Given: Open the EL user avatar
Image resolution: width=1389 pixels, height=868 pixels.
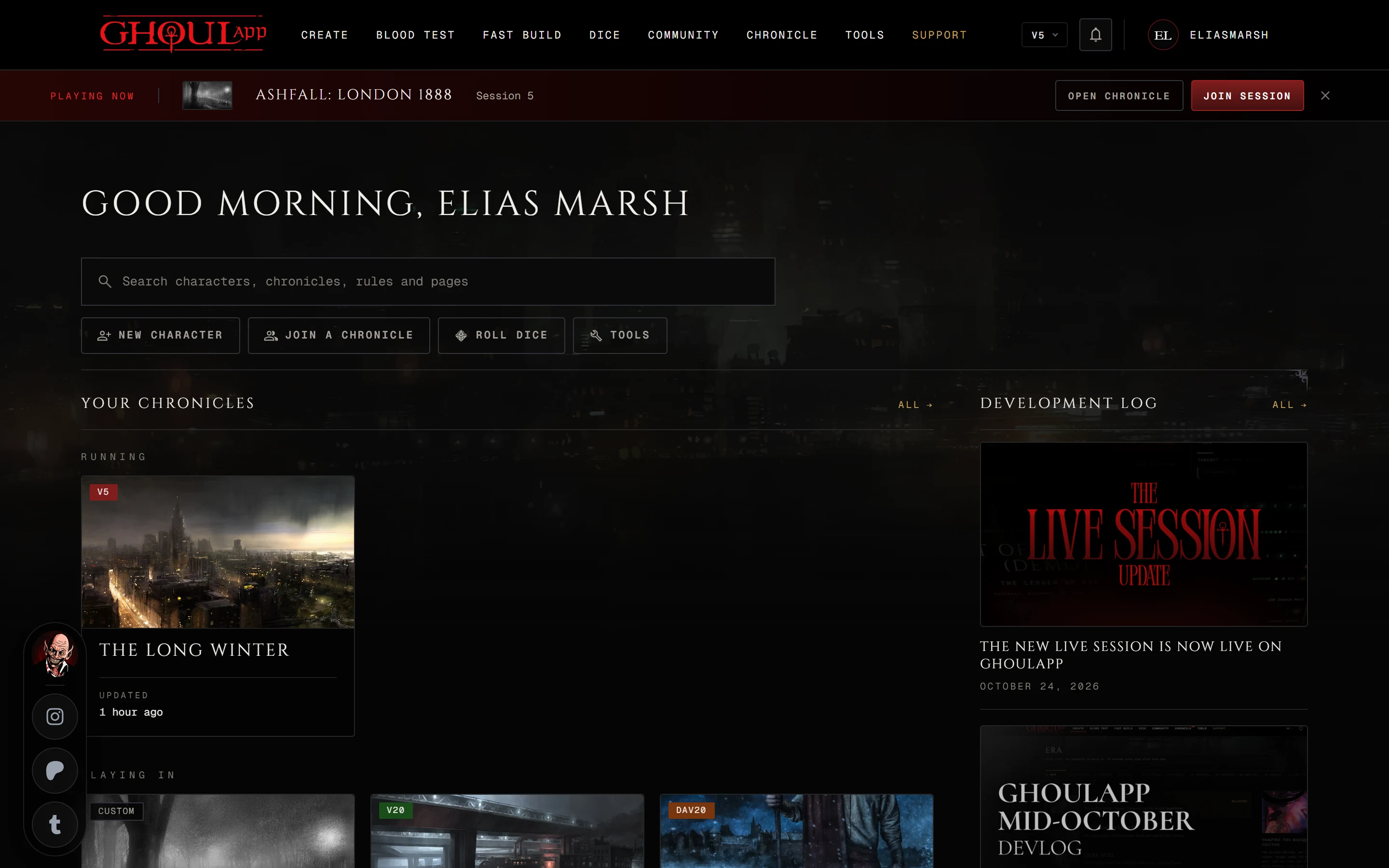Looking at the screenshot, I should coord(1163,35).
